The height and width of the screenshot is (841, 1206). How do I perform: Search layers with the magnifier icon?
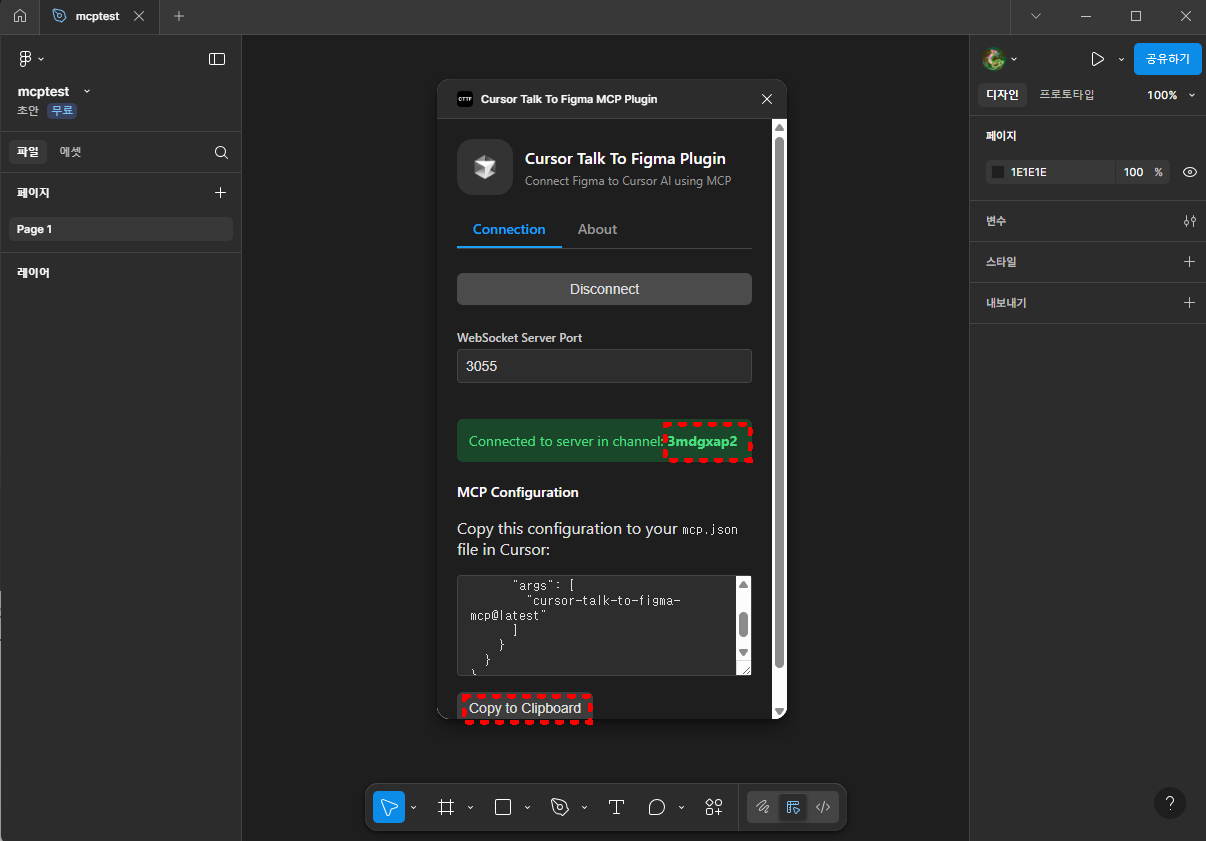(x=221, y=153)
